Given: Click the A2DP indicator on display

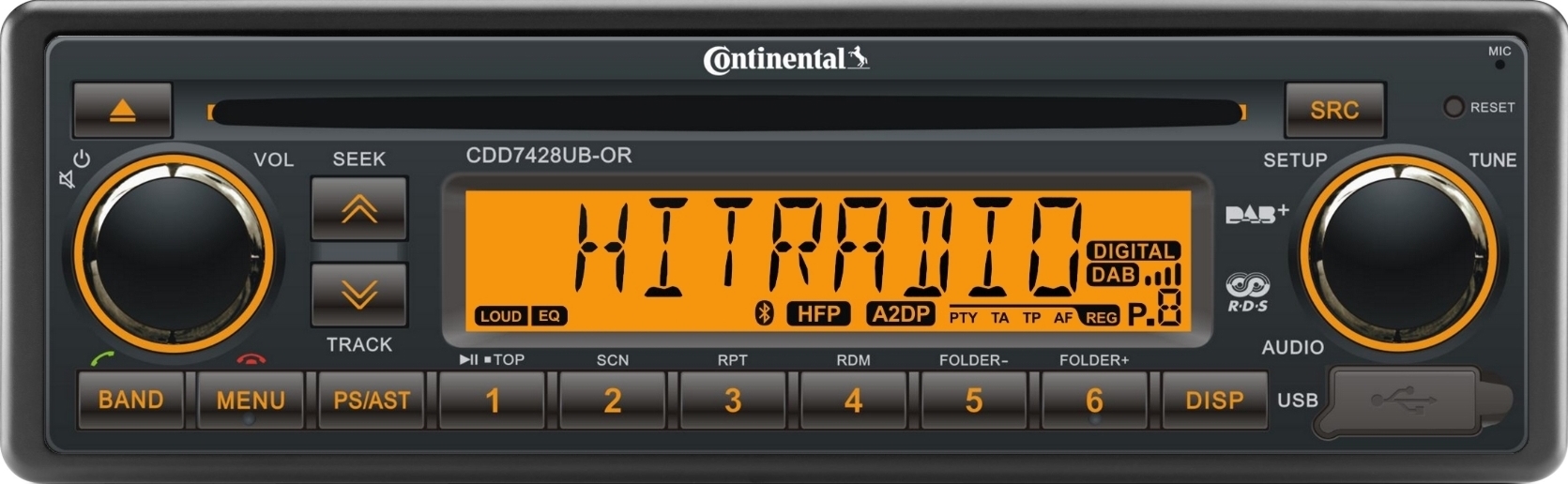Looking at the screenshot, I should pyautogui.click(x=901, y=313).
